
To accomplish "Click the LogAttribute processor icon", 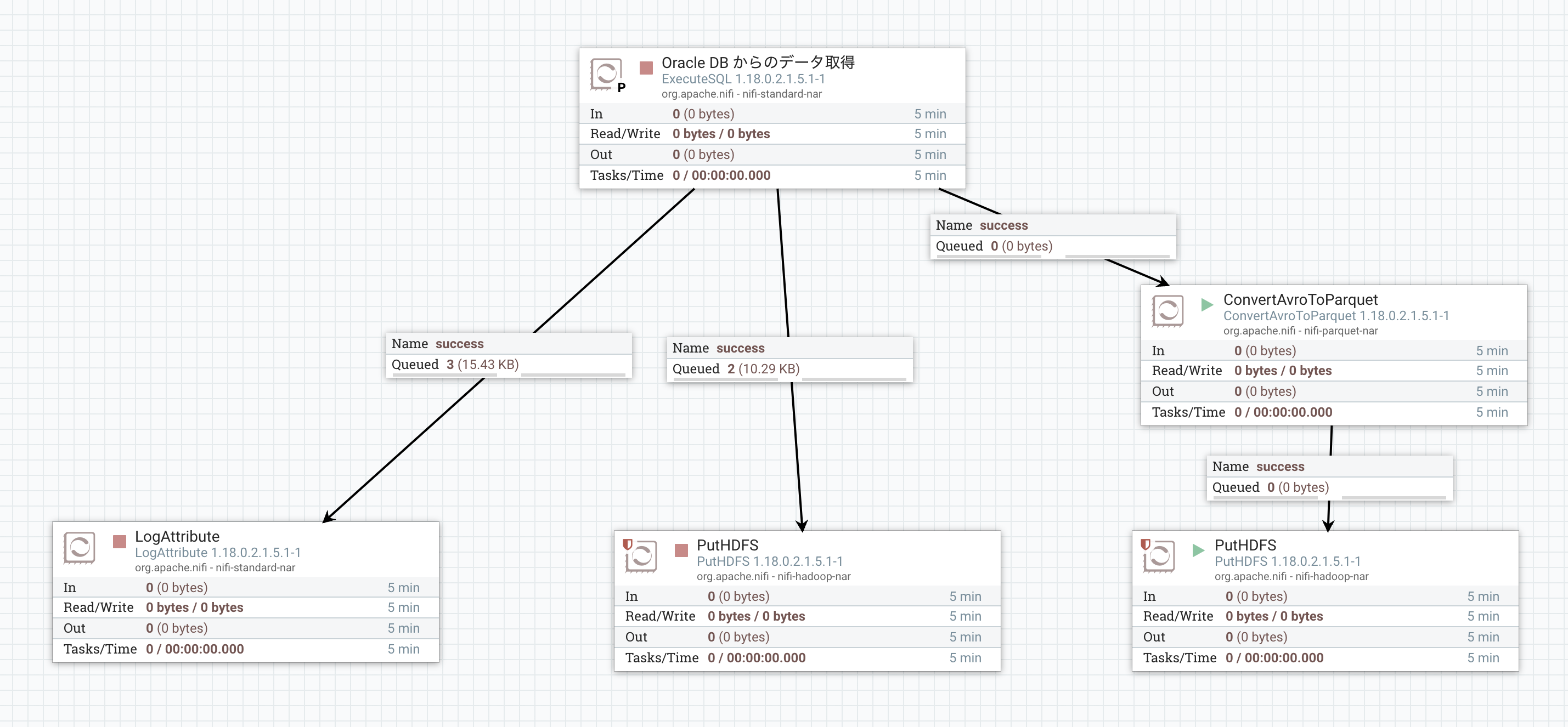I will 79,548.
